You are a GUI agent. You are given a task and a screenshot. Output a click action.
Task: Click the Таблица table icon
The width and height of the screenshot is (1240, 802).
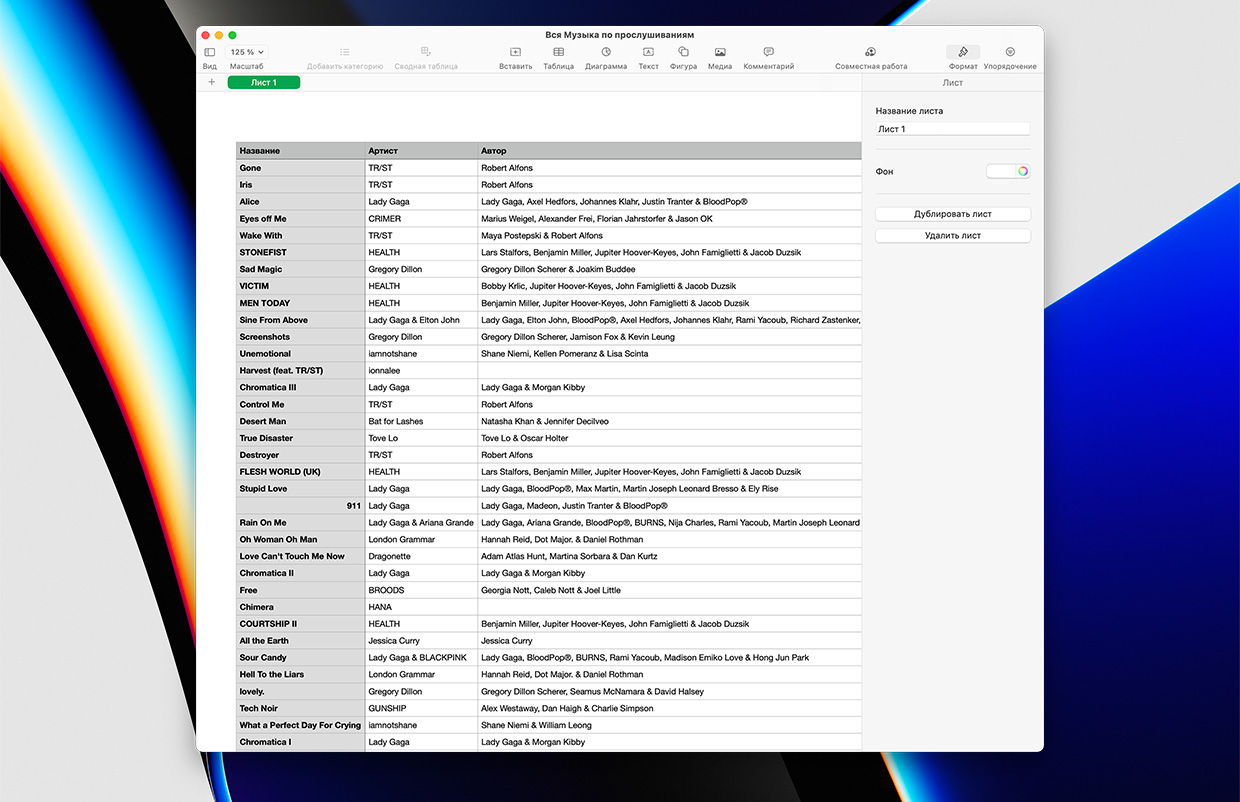[558, 51]
